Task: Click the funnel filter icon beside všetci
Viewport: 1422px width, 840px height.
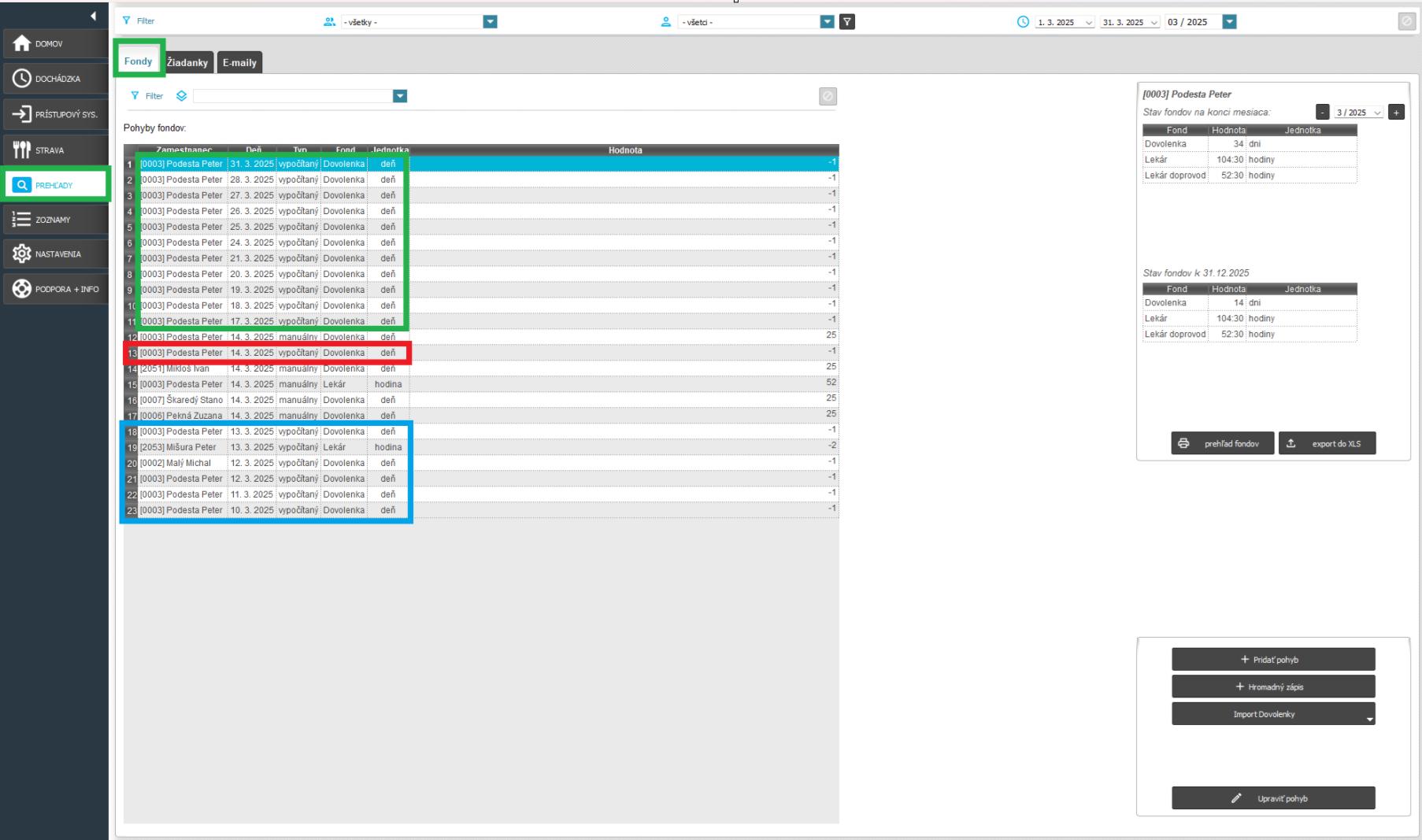Action: click(x=847, y=22)
